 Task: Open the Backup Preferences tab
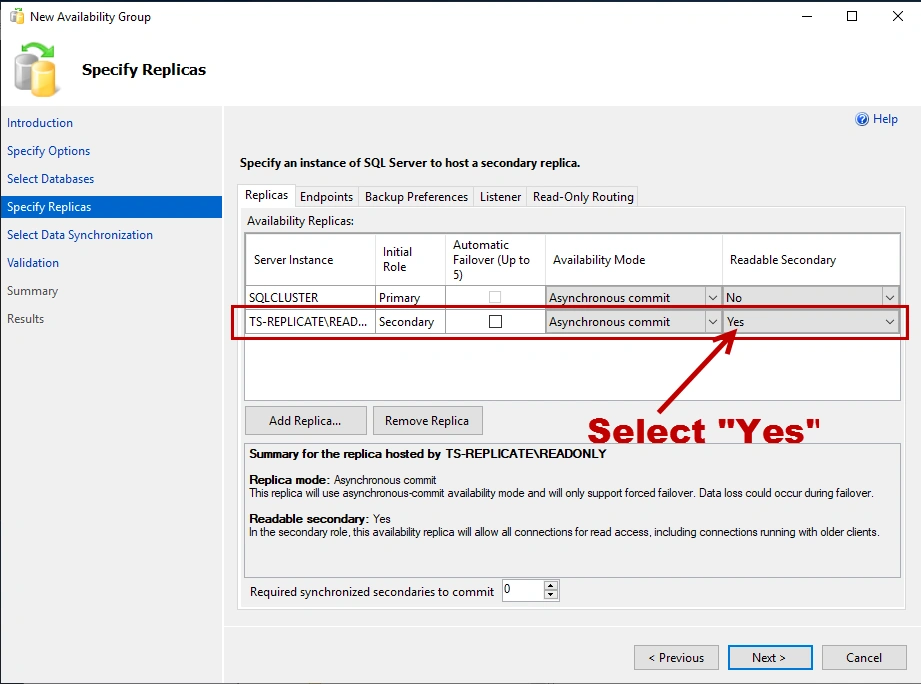coord(416,197)
